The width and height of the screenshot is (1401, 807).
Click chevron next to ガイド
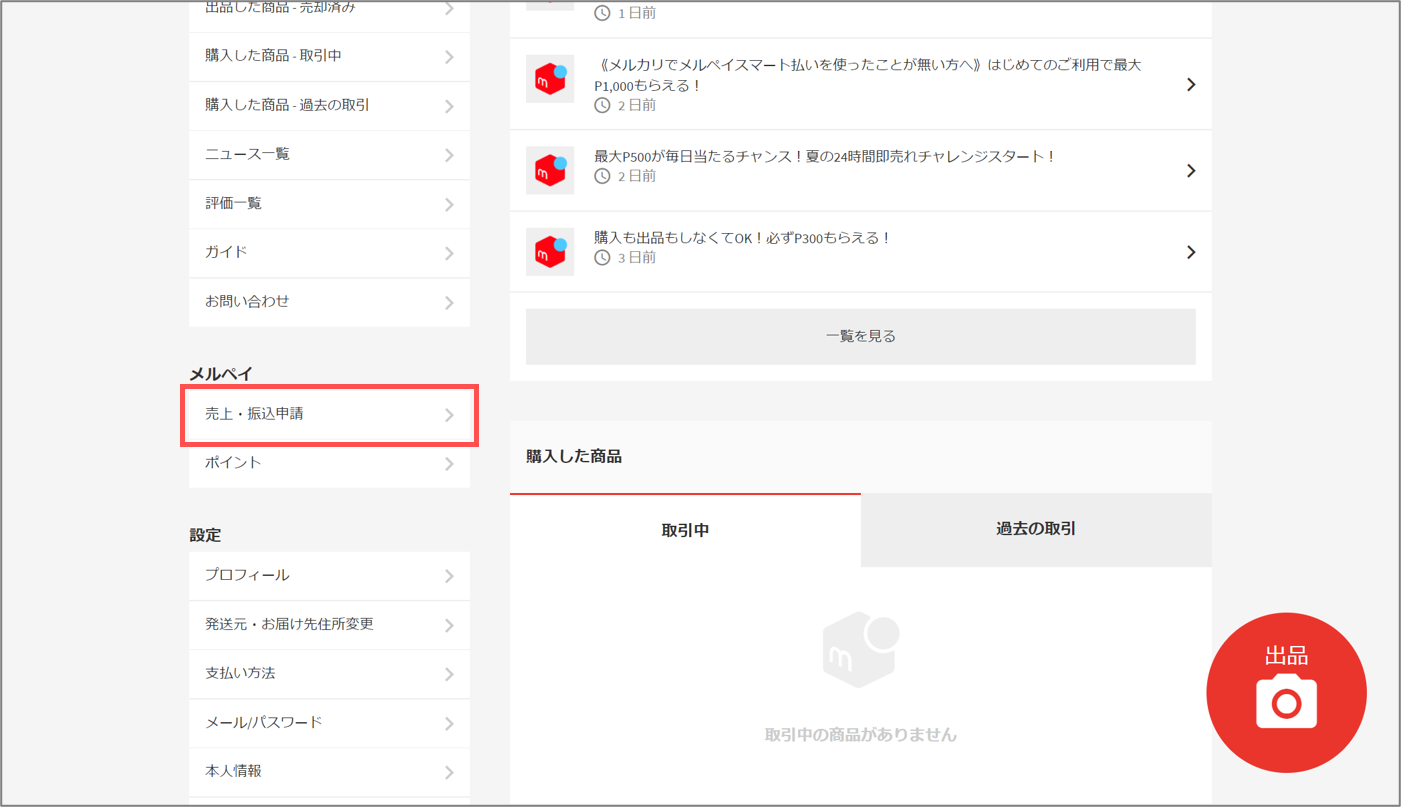pyautogui.click(x=449, y=253)
